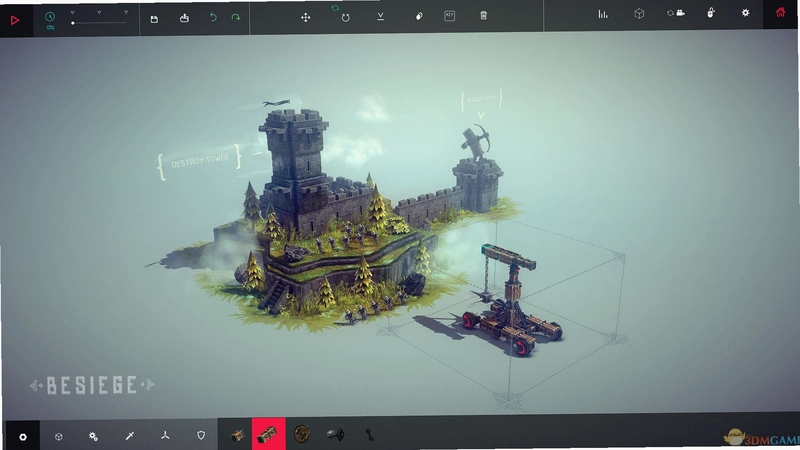Open the shield armour category tab
Screen dimensions: 800x450
click(x=201, y=435)
